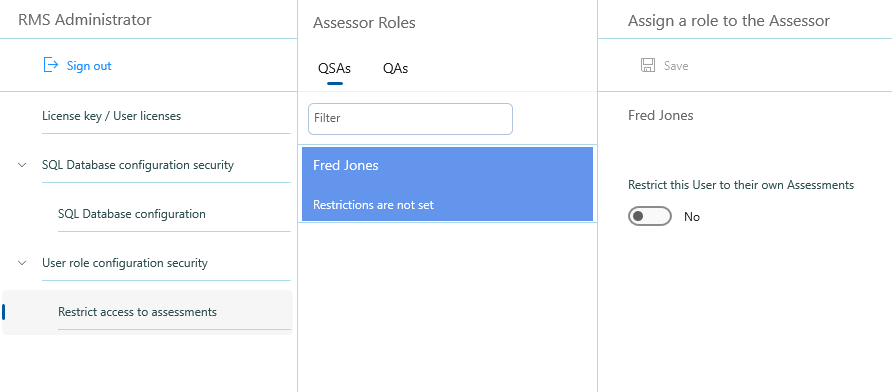The image size is (892, 392).
Task: Select Fred Jones in assessor list
Action: coord(447,184)
